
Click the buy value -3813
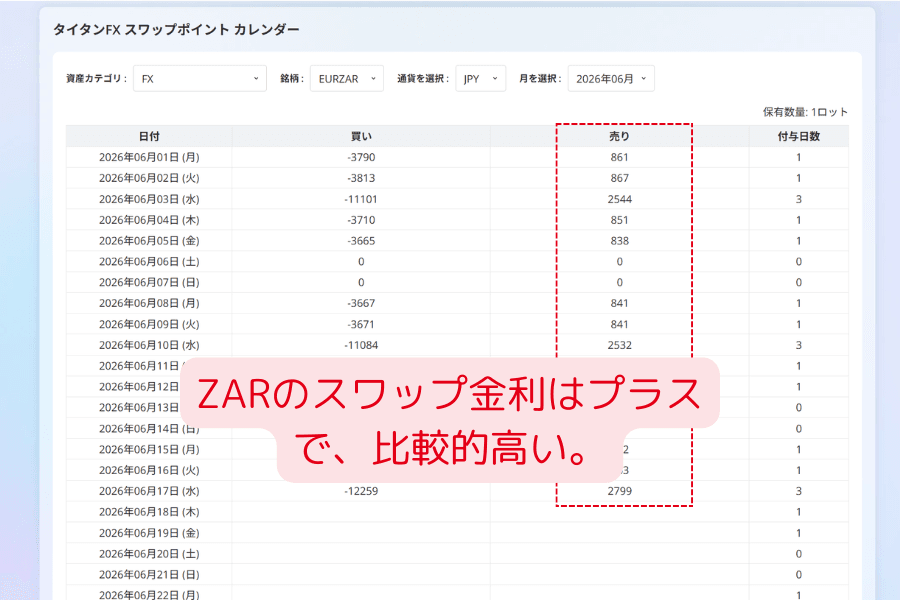tap(361, 178)
